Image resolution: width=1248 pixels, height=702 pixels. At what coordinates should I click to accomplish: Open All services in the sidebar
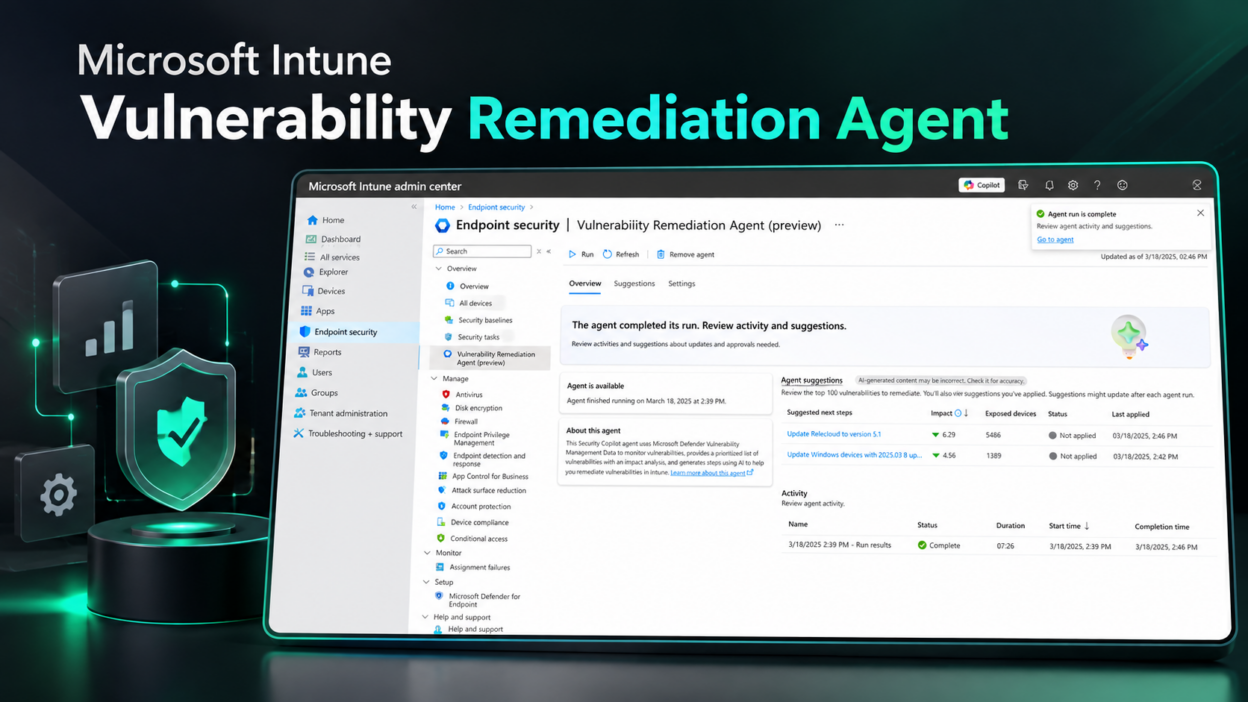pyautogui.click(x=332, y=257)
